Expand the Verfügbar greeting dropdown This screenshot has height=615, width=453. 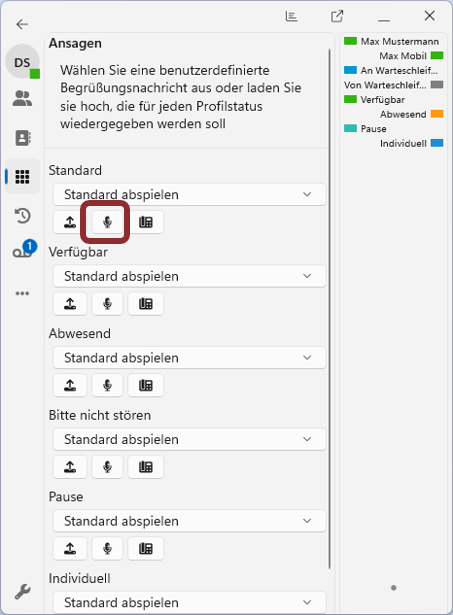tap(189, 276)
